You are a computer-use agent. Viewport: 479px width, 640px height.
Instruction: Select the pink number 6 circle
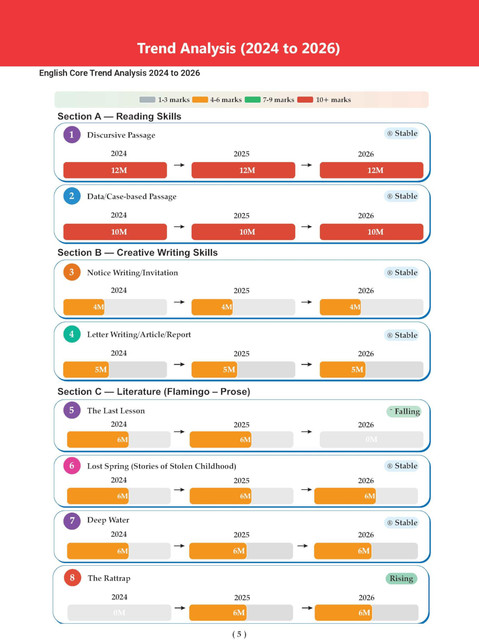(x=72, y=466)
